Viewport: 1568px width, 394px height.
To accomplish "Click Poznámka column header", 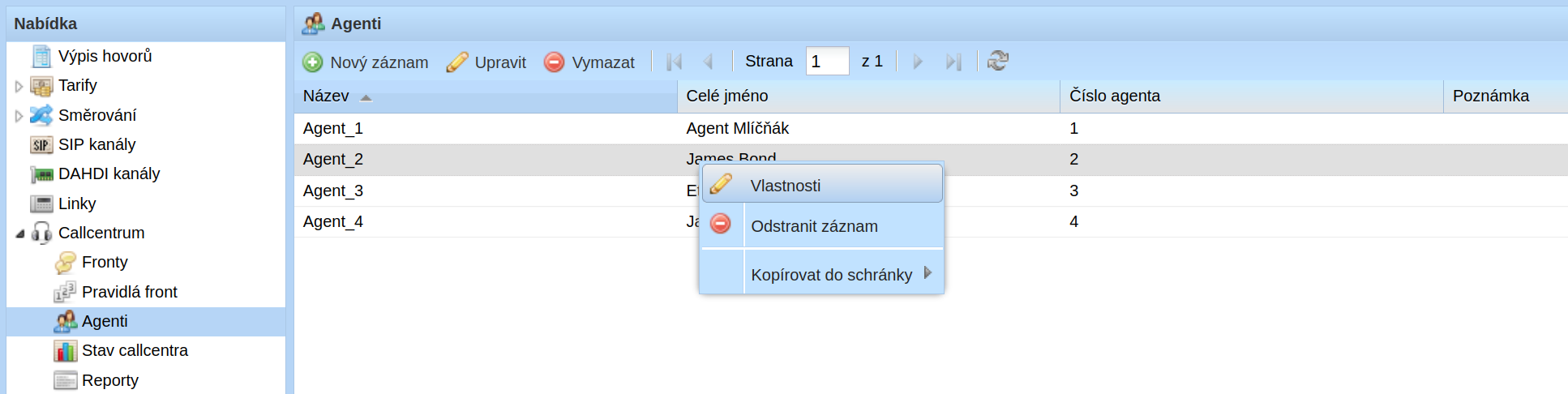I will click(1506, 96).
